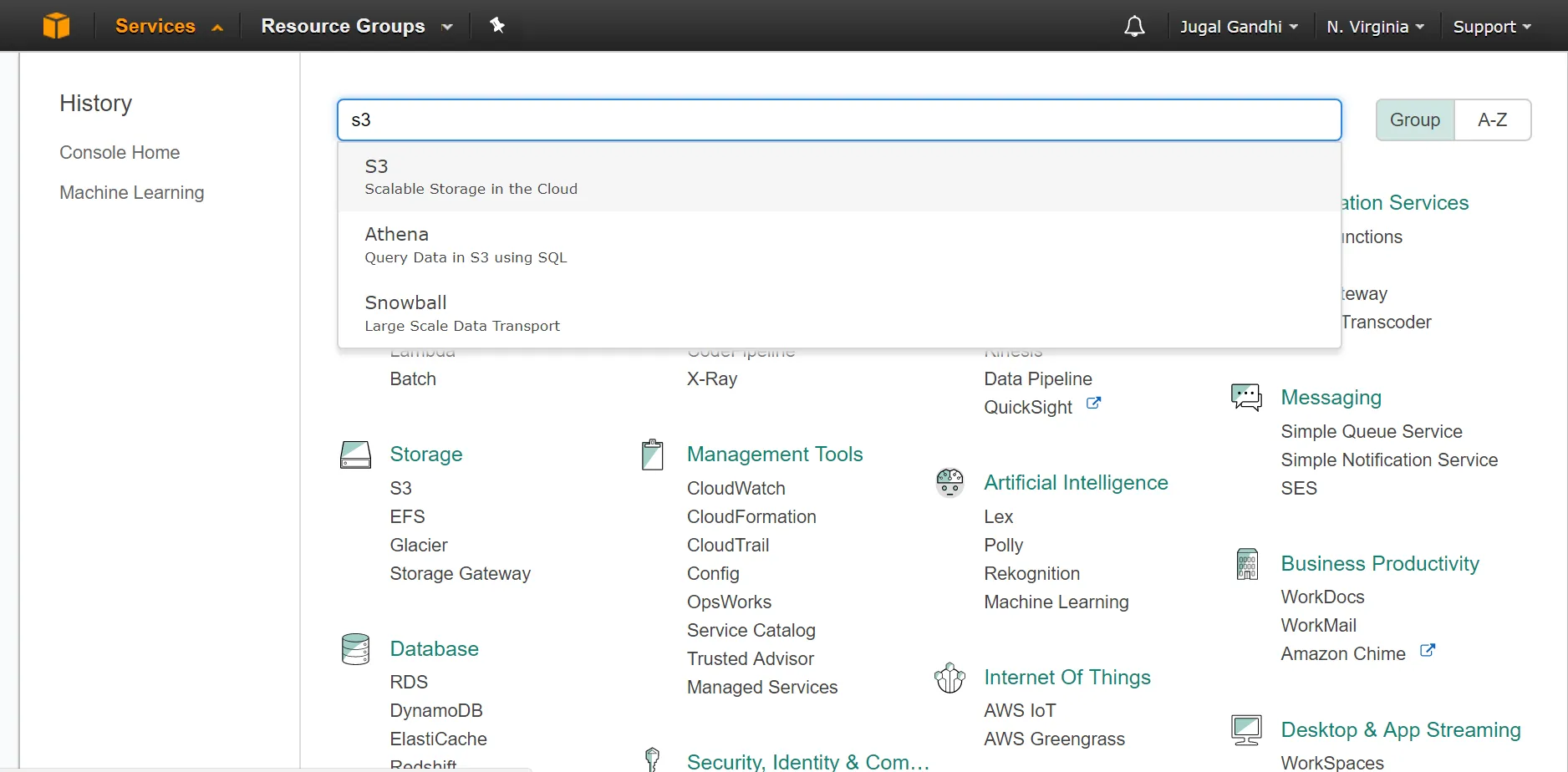Open the Storage Gateway service
1568x772 pixels.
pyautogui.click(x=460, y=574)
